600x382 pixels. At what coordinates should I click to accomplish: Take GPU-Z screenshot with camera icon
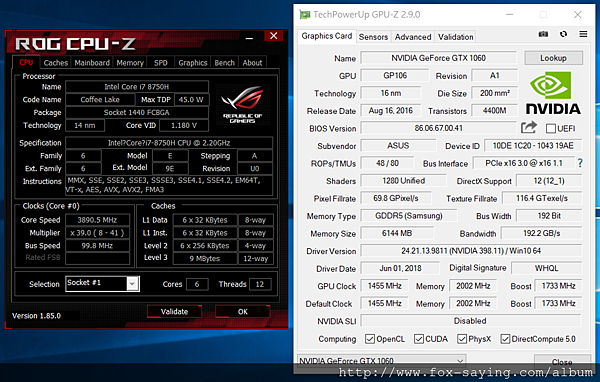click(543, 34)
